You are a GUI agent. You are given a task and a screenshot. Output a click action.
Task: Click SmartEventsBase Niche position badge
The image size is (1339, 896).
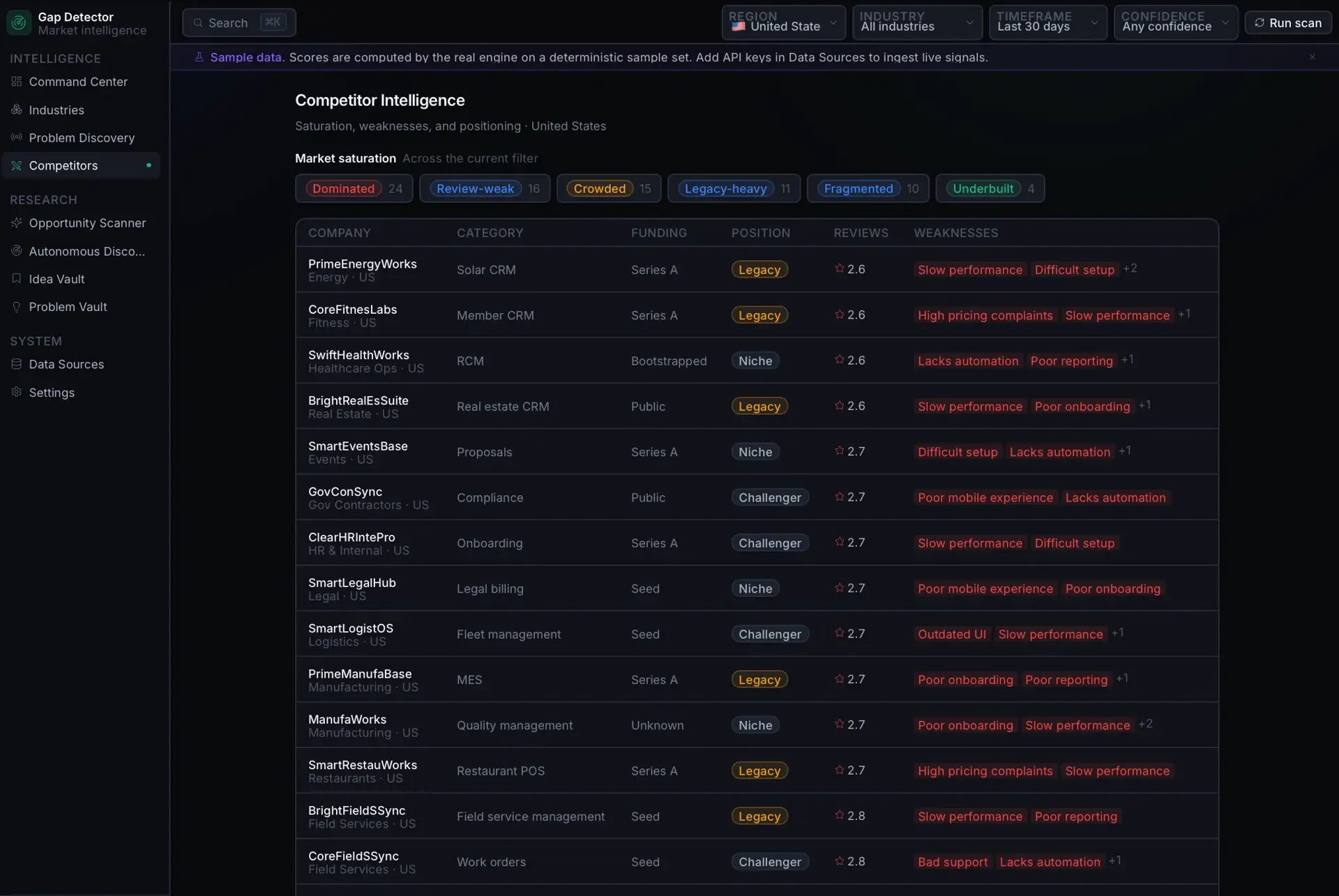pyautogui.click(x=755, y=452)
